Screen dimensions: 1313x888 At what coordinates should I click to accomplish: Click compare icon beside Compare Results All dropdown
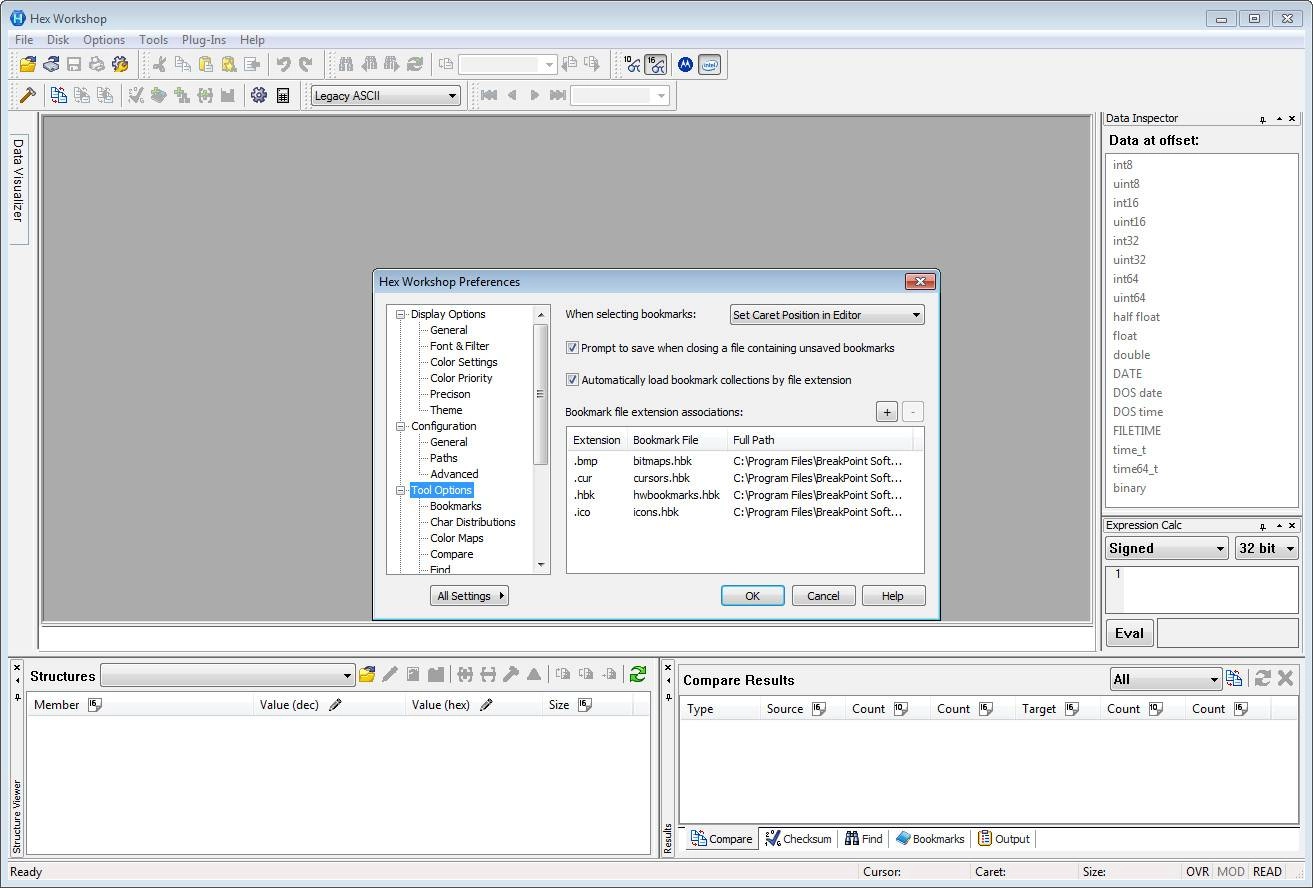[1234, 678]
